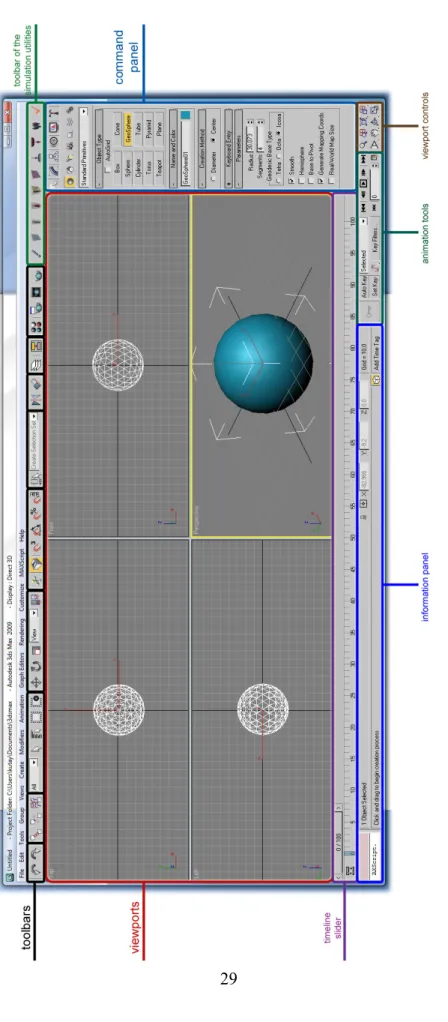Open the 'Selected' key filter dropdown
Image resolution: width=448 pixels, height=1022 pixels.
364,244
